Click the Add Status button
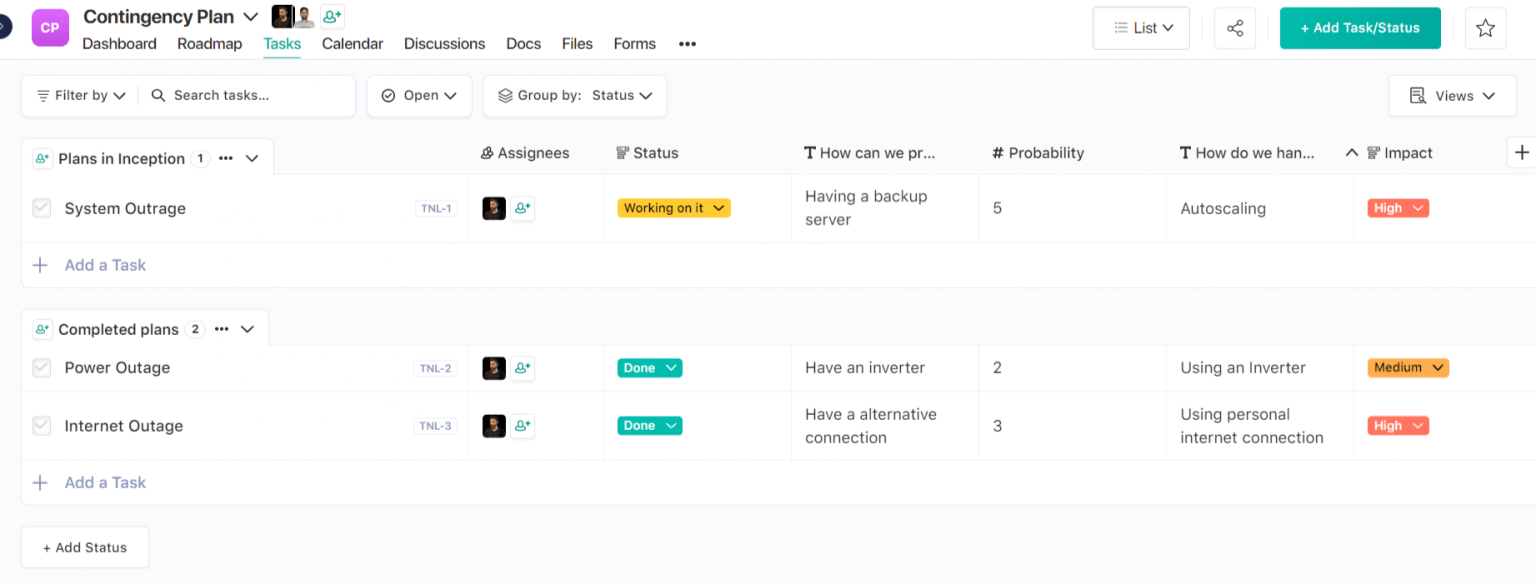 [x=85, y=547]
